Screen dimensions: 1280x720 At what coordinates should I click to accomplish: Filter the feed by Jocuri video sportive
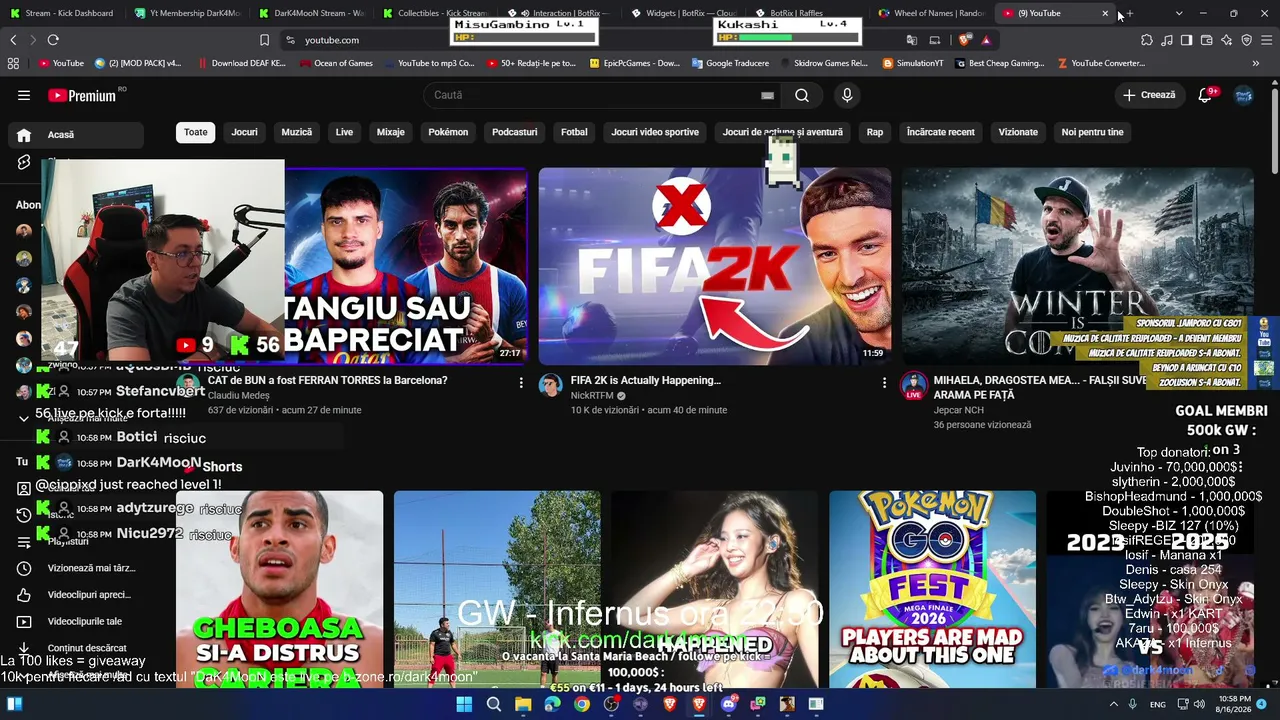tap(655, 132)
